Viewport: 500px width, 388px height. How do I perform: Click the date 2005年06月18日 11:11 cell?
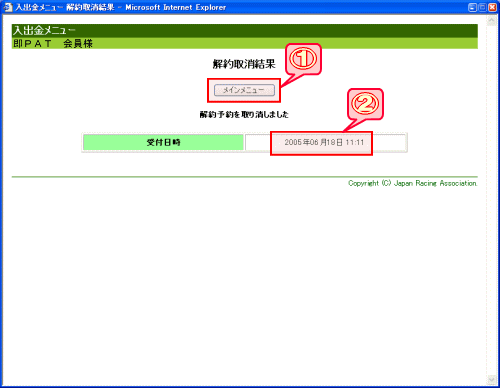point(325,142)
